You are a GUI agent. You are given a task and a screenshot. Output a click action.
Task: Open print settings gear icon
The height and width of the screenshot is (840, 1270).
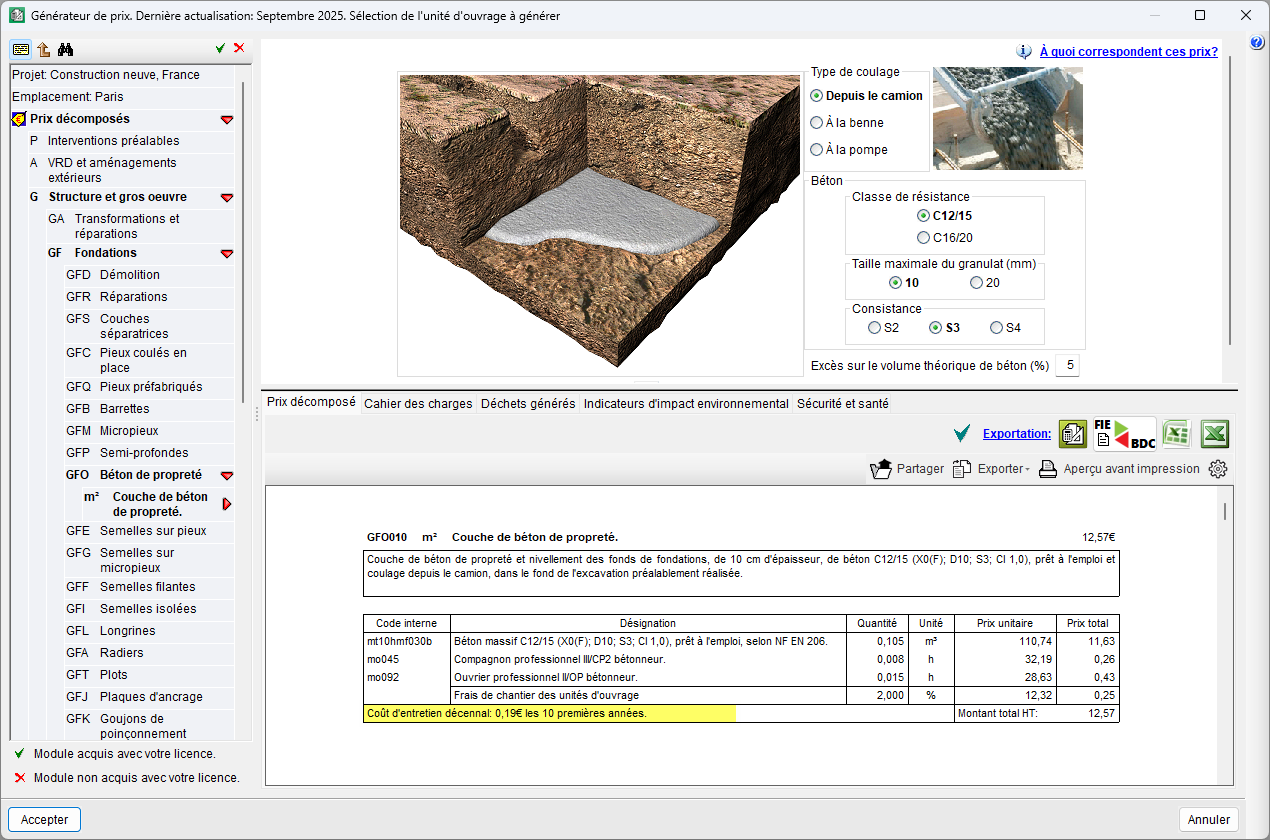point(1217,469)
